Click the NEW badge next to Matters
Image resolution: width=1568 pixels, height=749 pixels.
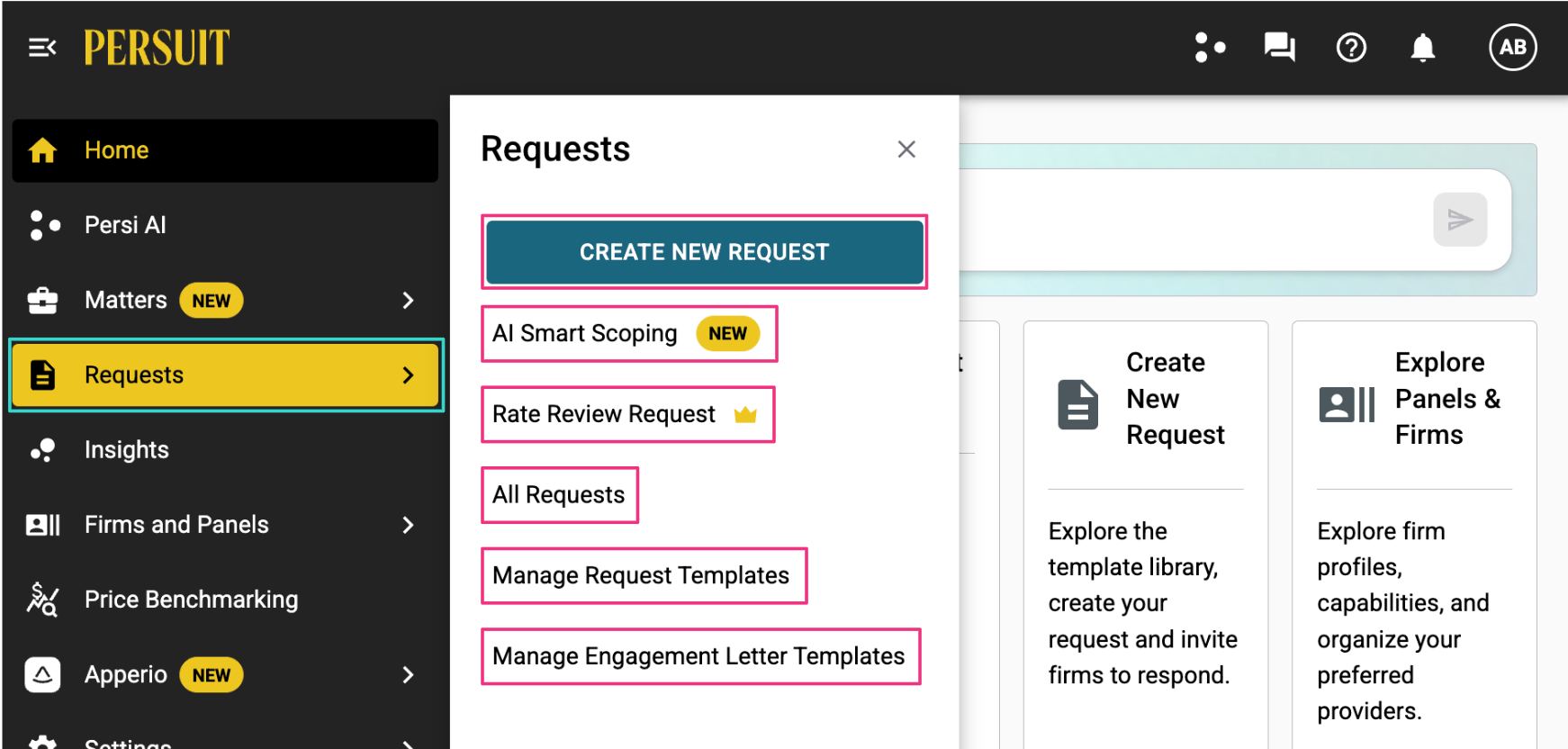[212, 301]
